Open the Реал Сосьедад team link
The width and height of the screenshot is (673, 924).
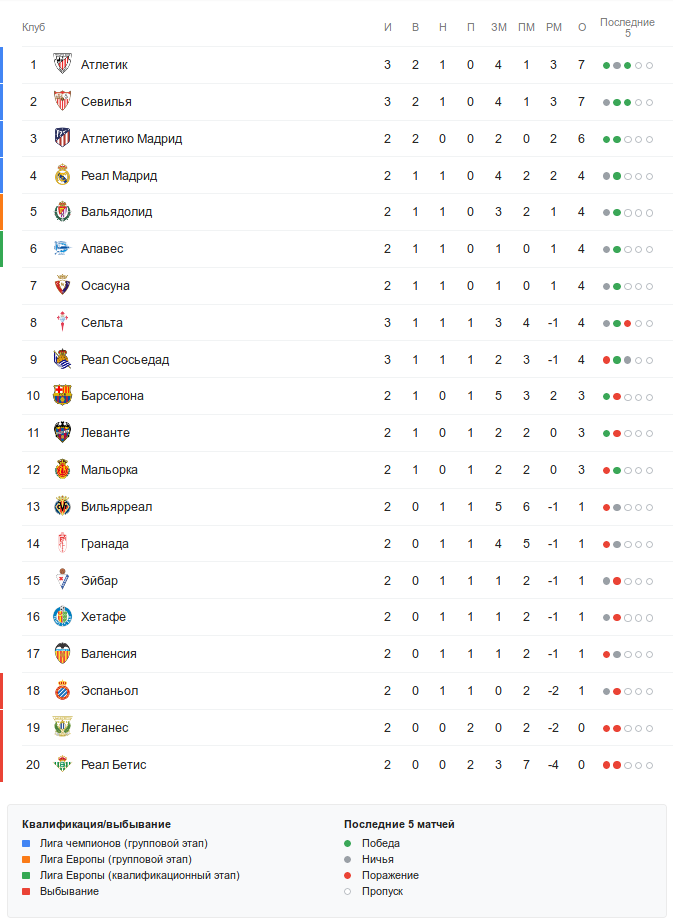pos(125,360)
